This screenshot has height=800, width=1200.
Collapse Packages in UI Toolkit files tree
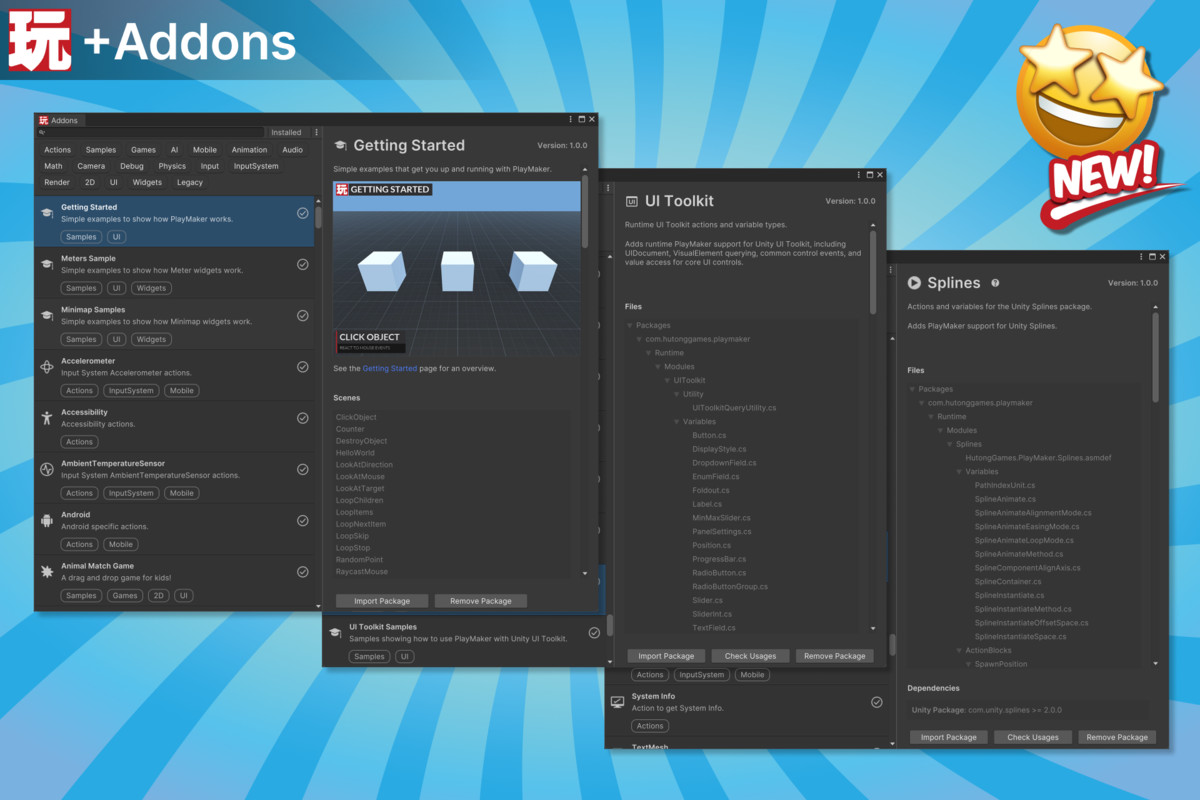pyautogui.click(x=630, y=325)
